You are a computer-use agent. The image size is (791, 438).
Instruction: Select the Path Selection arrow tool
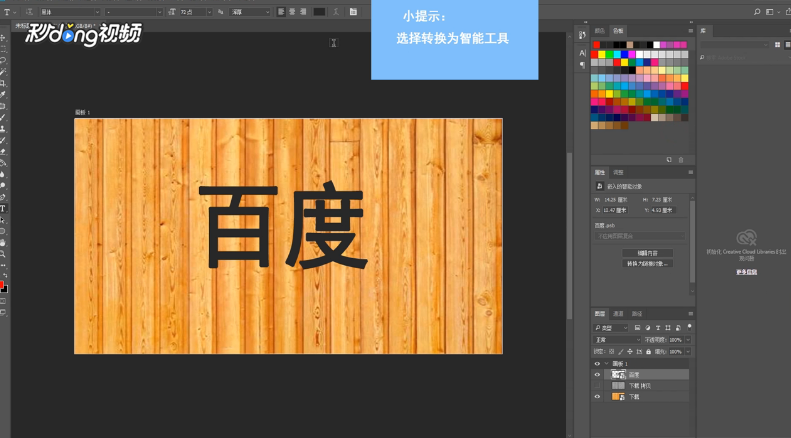click(x=3, y=220)
